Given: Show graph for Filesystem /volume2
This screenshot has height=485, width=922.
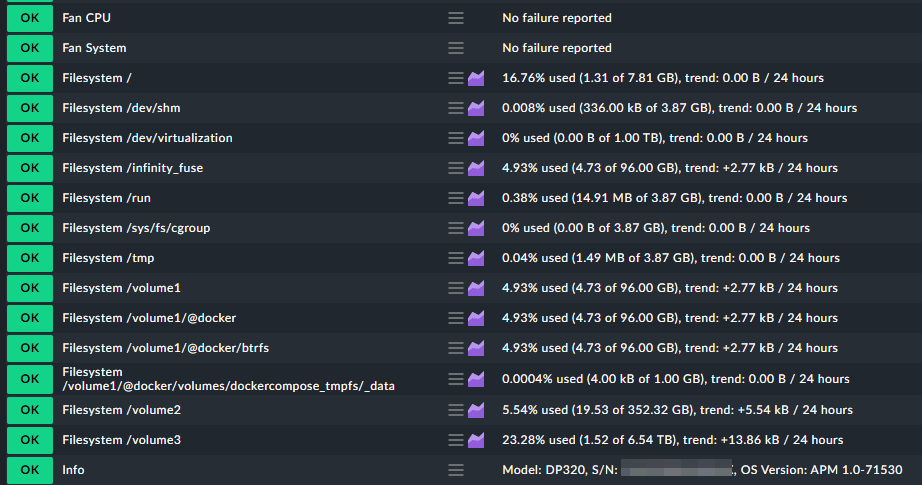Looking at the screenshot, I should [476, 410].
